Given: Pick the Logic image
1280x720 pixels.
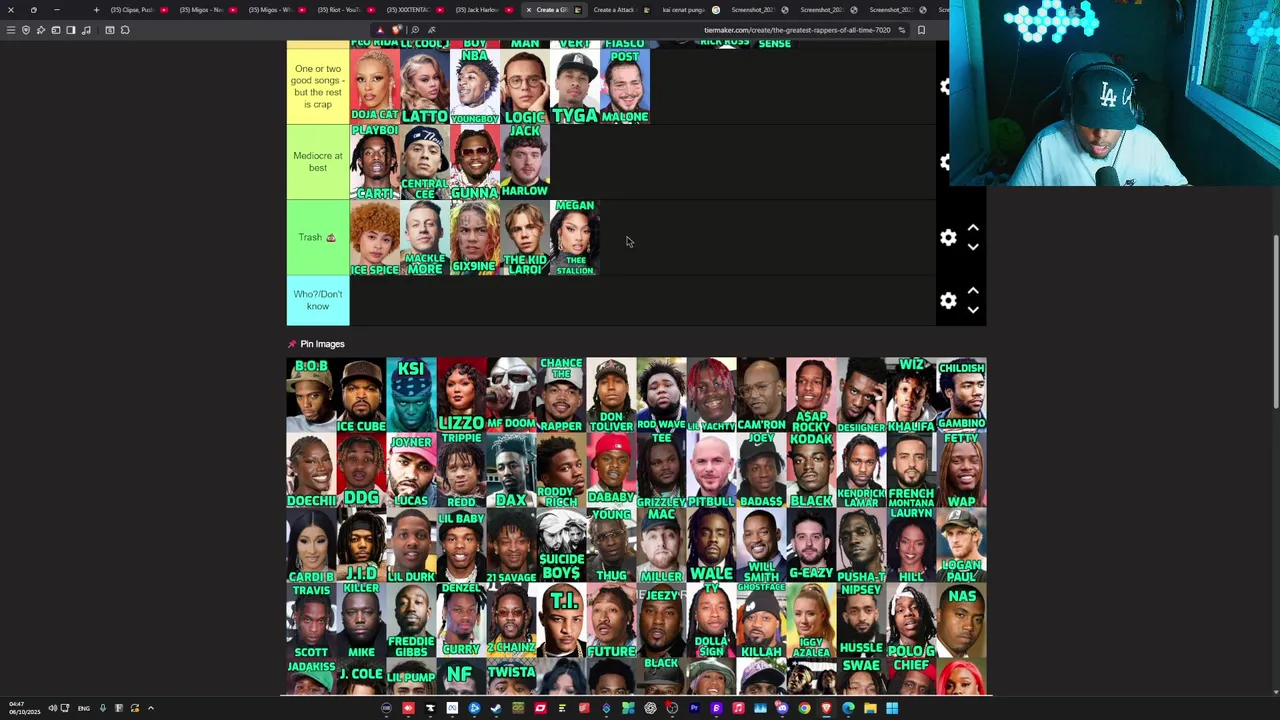Looking at the screenshot, I should point(525,86).
